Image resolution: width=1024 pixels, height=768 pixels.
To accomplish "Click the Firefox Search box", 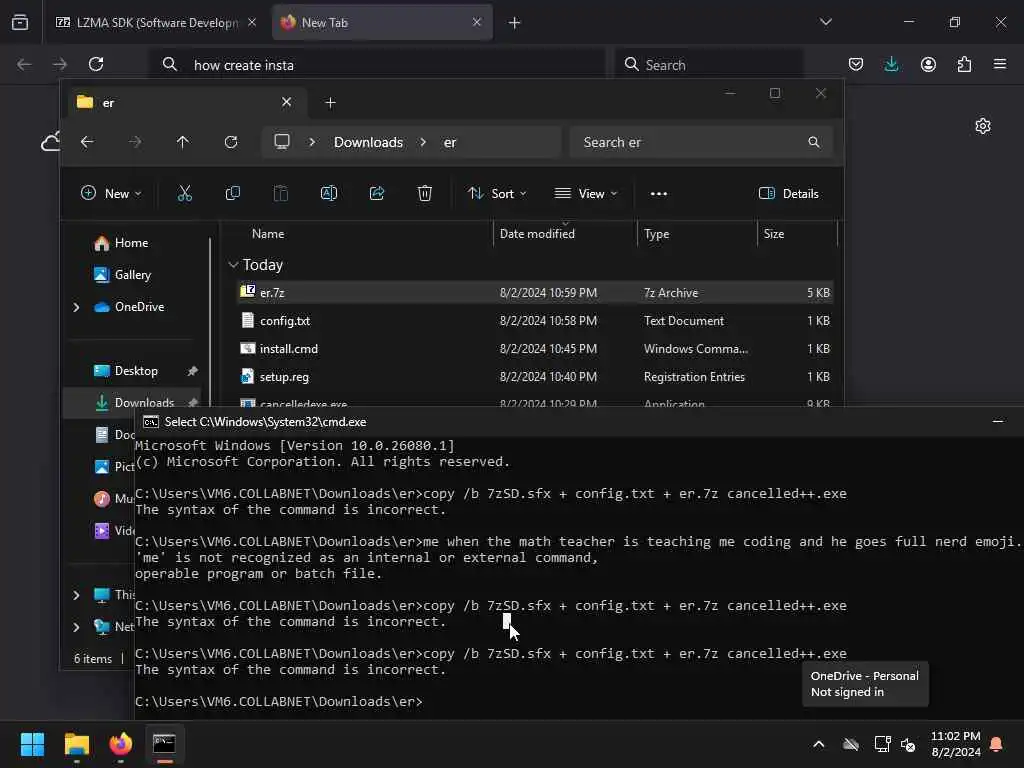I will click(x=709, y=65).
